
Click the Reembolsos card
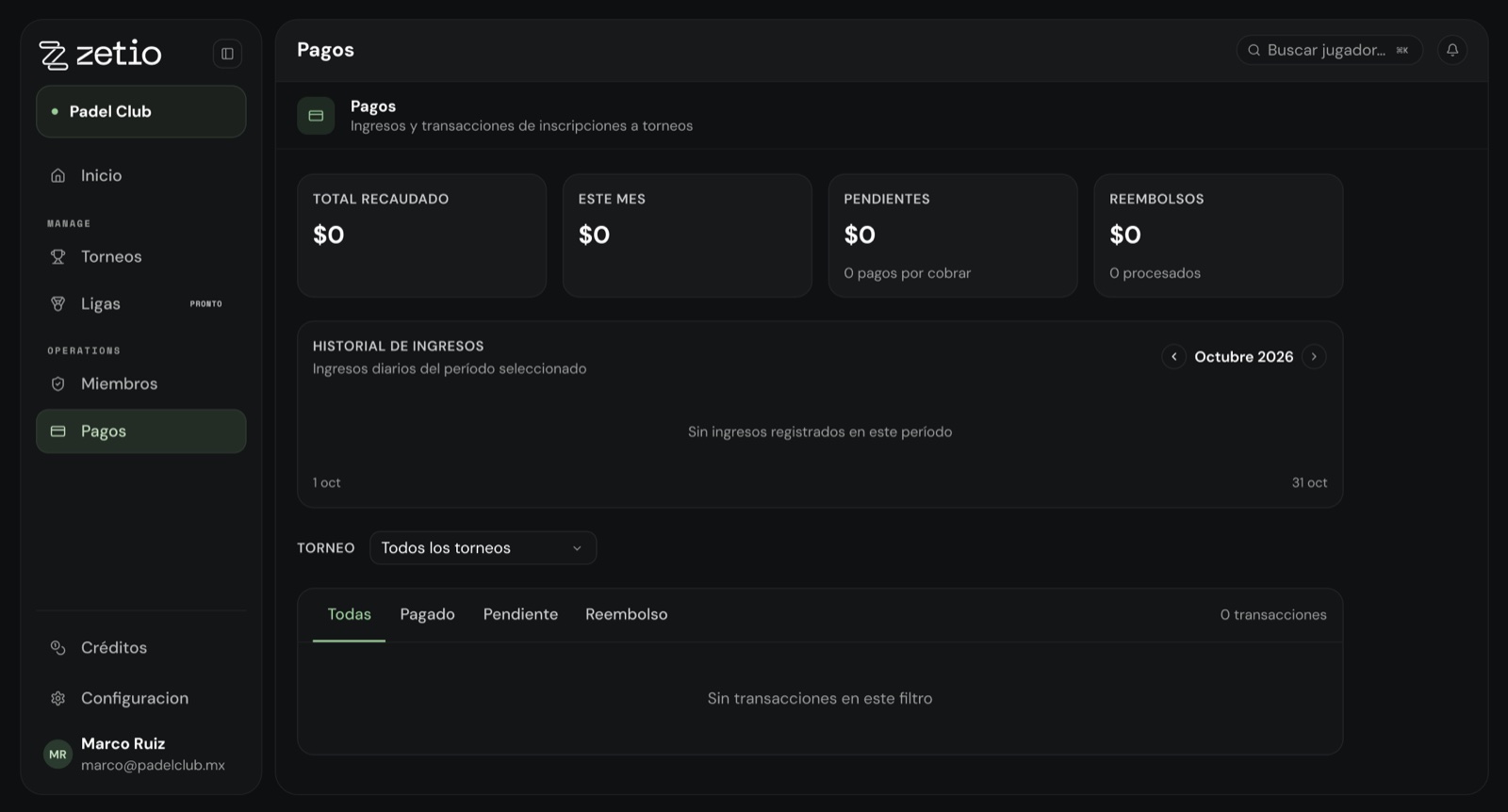[1219, 235]
